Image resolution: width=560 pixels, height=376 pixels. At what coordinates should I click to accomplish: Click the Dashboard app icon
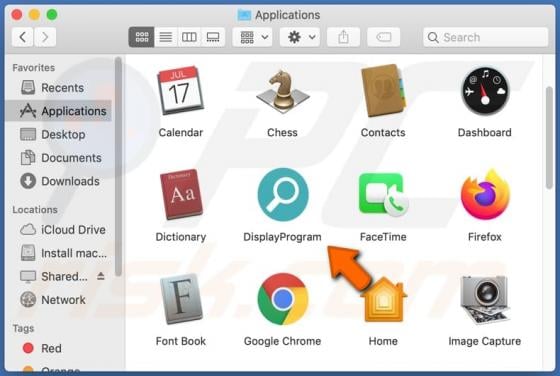tap(485, 91)
